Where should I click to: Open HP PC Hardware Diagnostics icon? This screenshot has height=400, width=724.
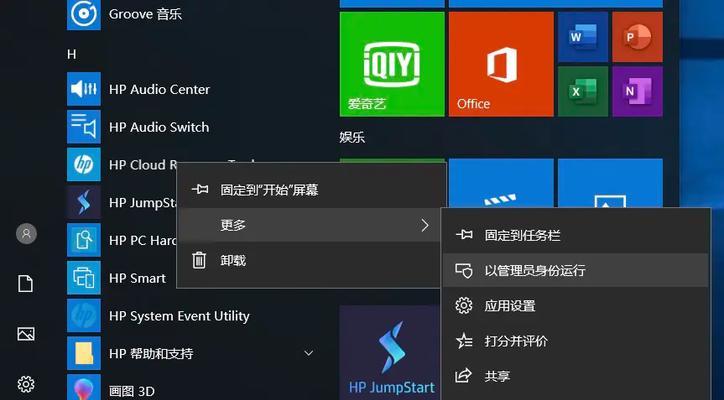pos(84,240)
